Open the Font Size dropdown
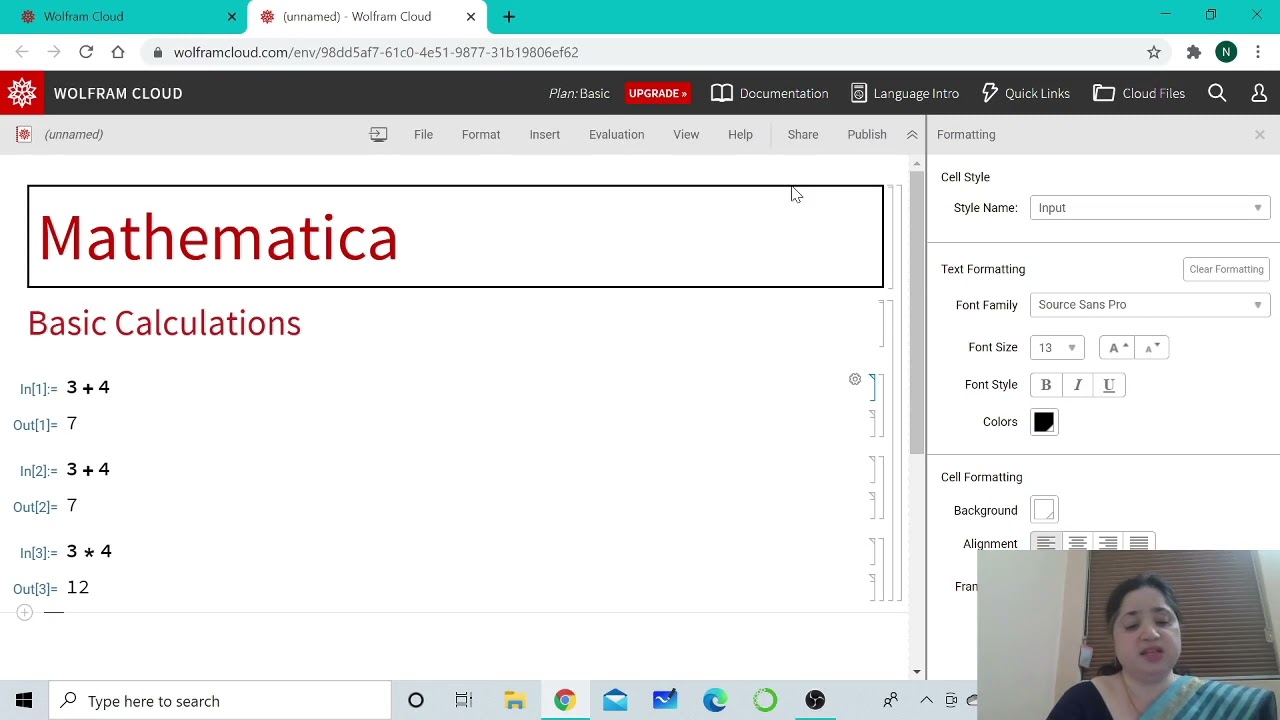 (x=1057, y=348)
